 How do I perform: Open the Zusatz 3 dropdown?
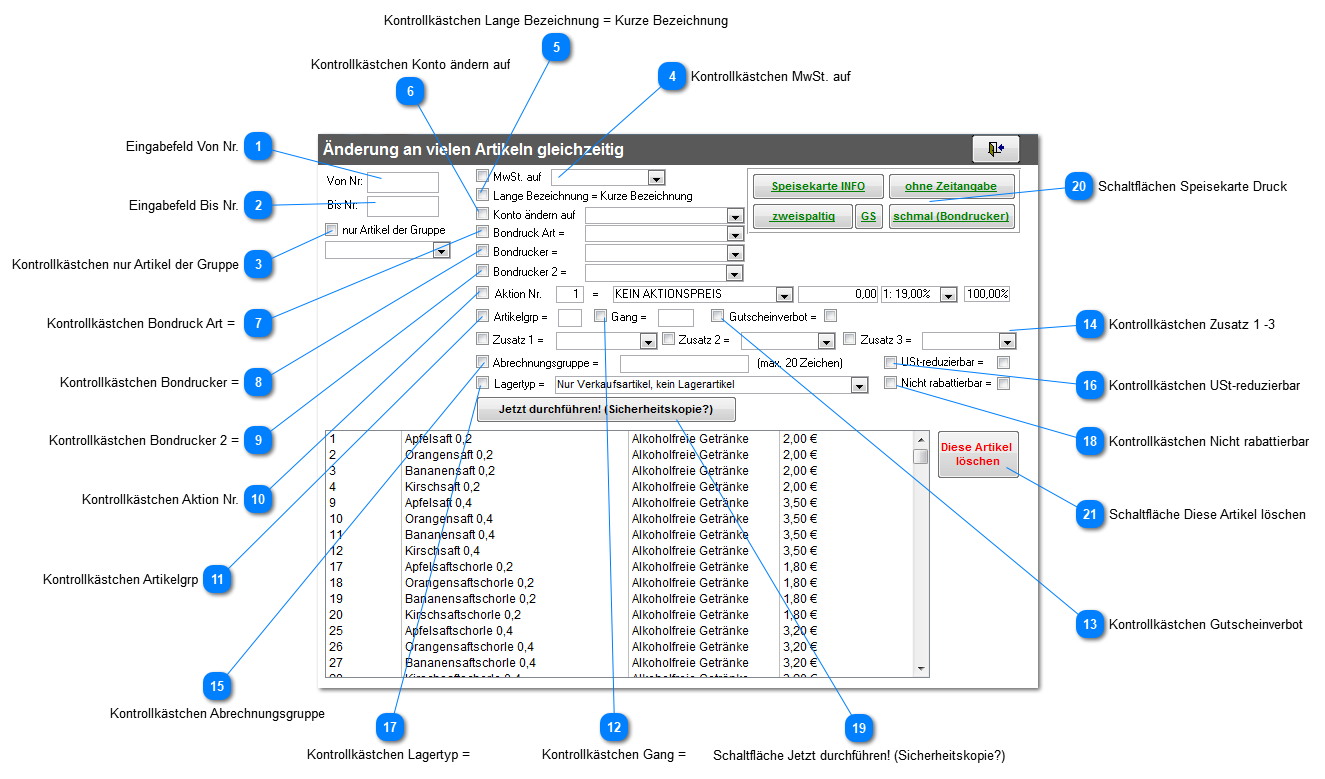coord(1006,342)
